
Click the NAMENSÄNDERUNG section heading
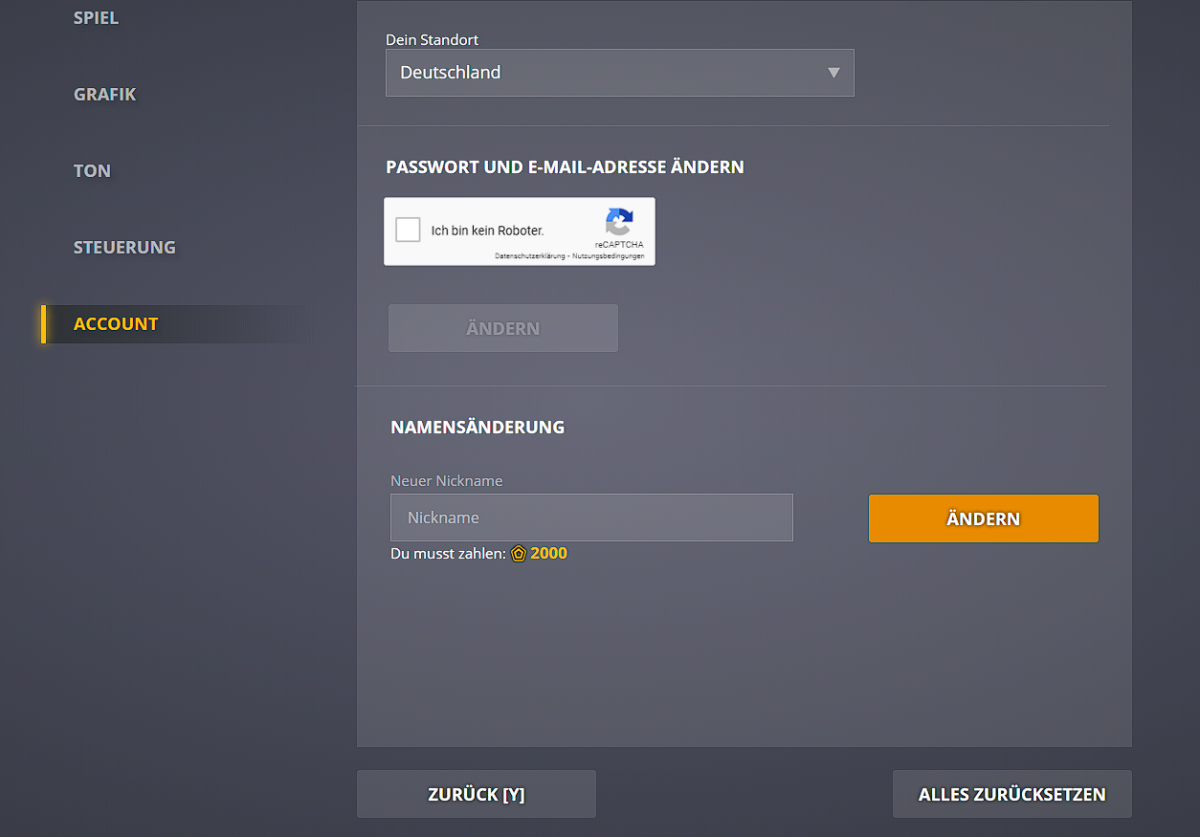point(477,427)
